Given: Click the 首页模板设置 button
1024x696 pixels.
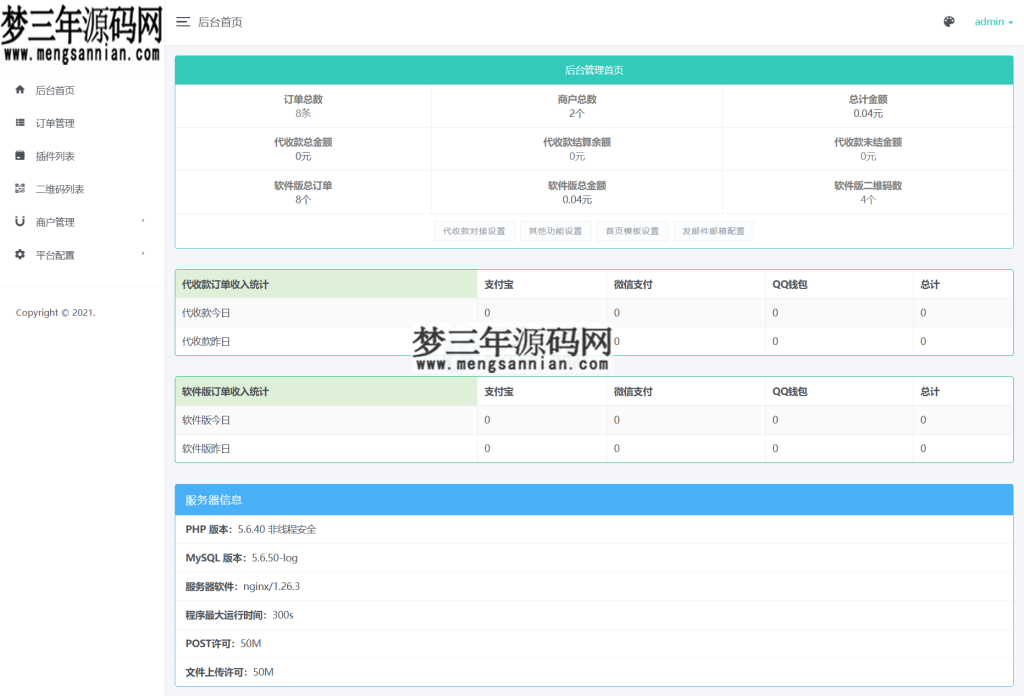Looking at the screenshot, I should [x=632, y=231].
